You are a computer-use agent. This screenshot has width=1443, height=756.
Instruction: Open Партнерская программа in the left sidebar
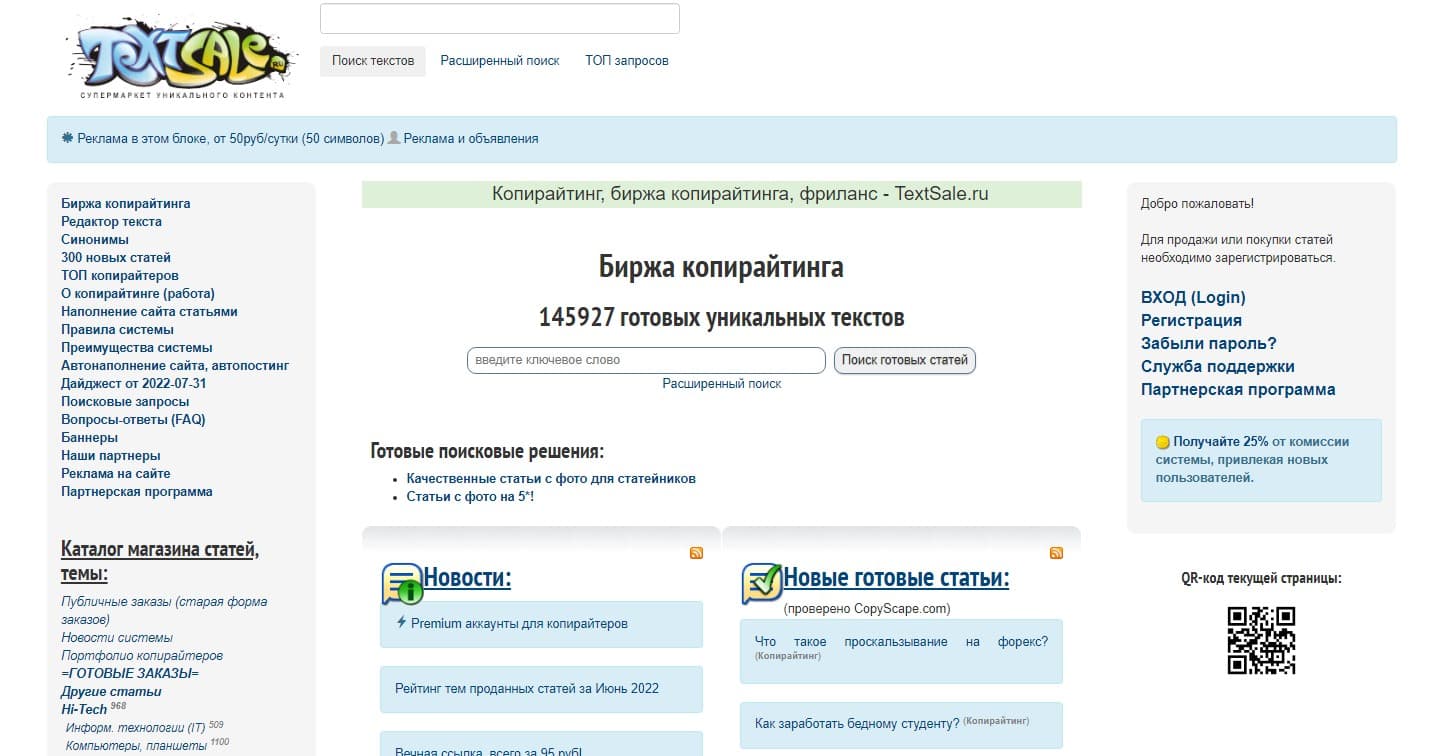(x=137, y=492)
